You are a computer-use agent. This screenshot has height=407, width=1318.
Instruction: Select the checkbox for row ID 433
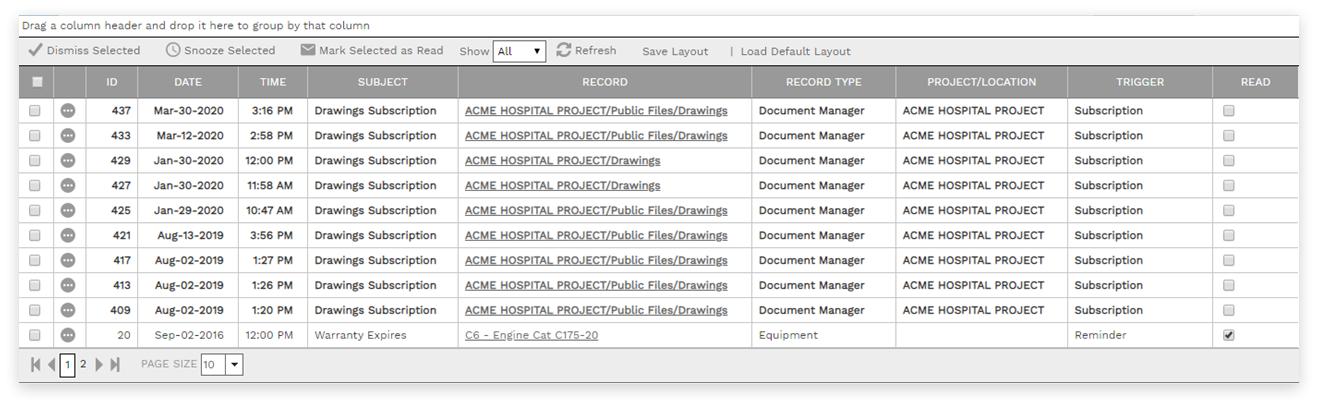(35, 136)
